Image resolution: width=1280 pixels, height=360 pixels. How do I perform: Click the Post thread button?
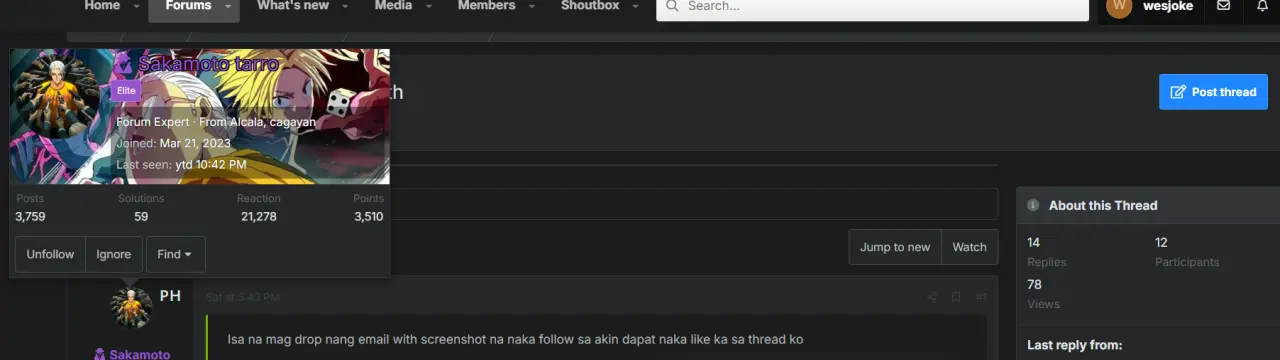tap(1213, 92)
